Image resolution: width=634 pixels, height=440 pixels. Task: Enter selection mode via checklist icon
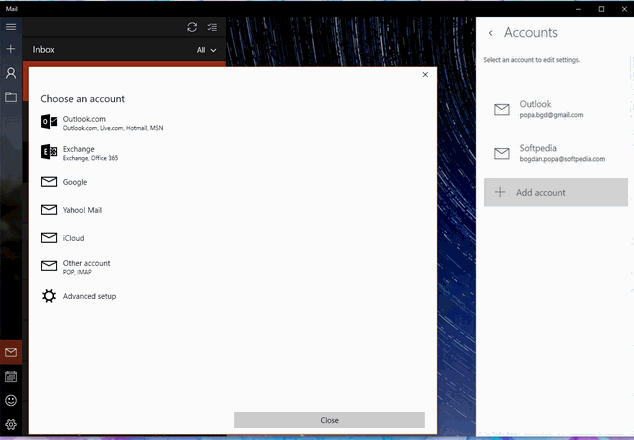click(212, 27)
